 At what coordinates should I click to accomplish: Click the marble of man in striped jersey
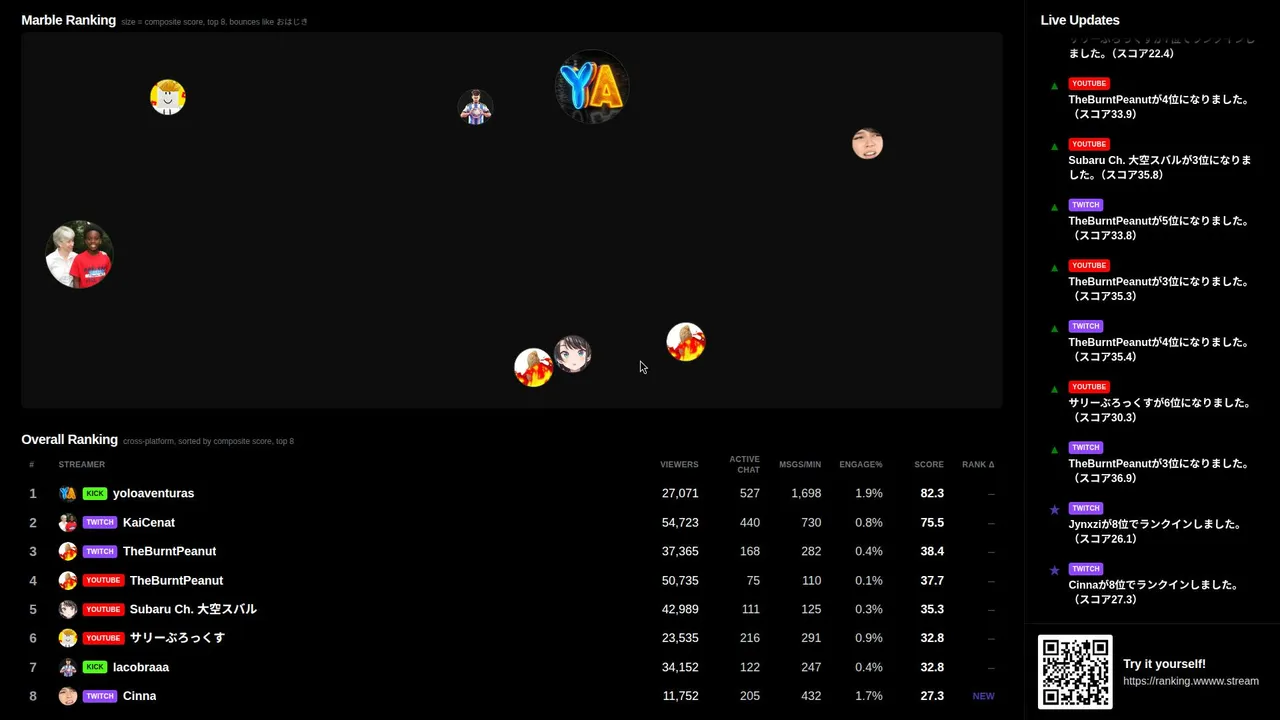pyautogui.click(x=475, y=107)
